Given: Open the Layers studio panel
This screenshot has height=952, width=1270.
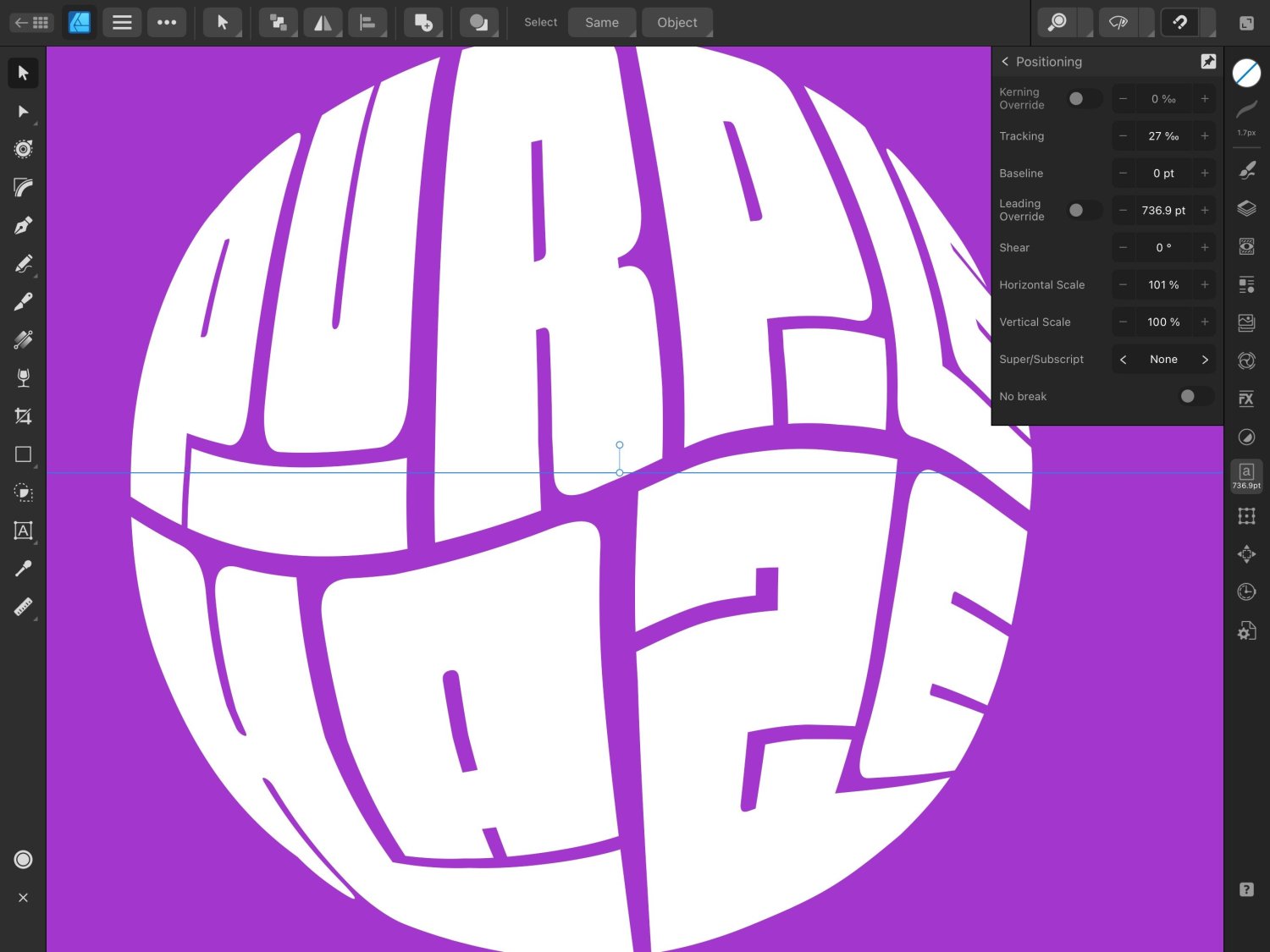Looking at the screenshot, I should point(1246,208).
